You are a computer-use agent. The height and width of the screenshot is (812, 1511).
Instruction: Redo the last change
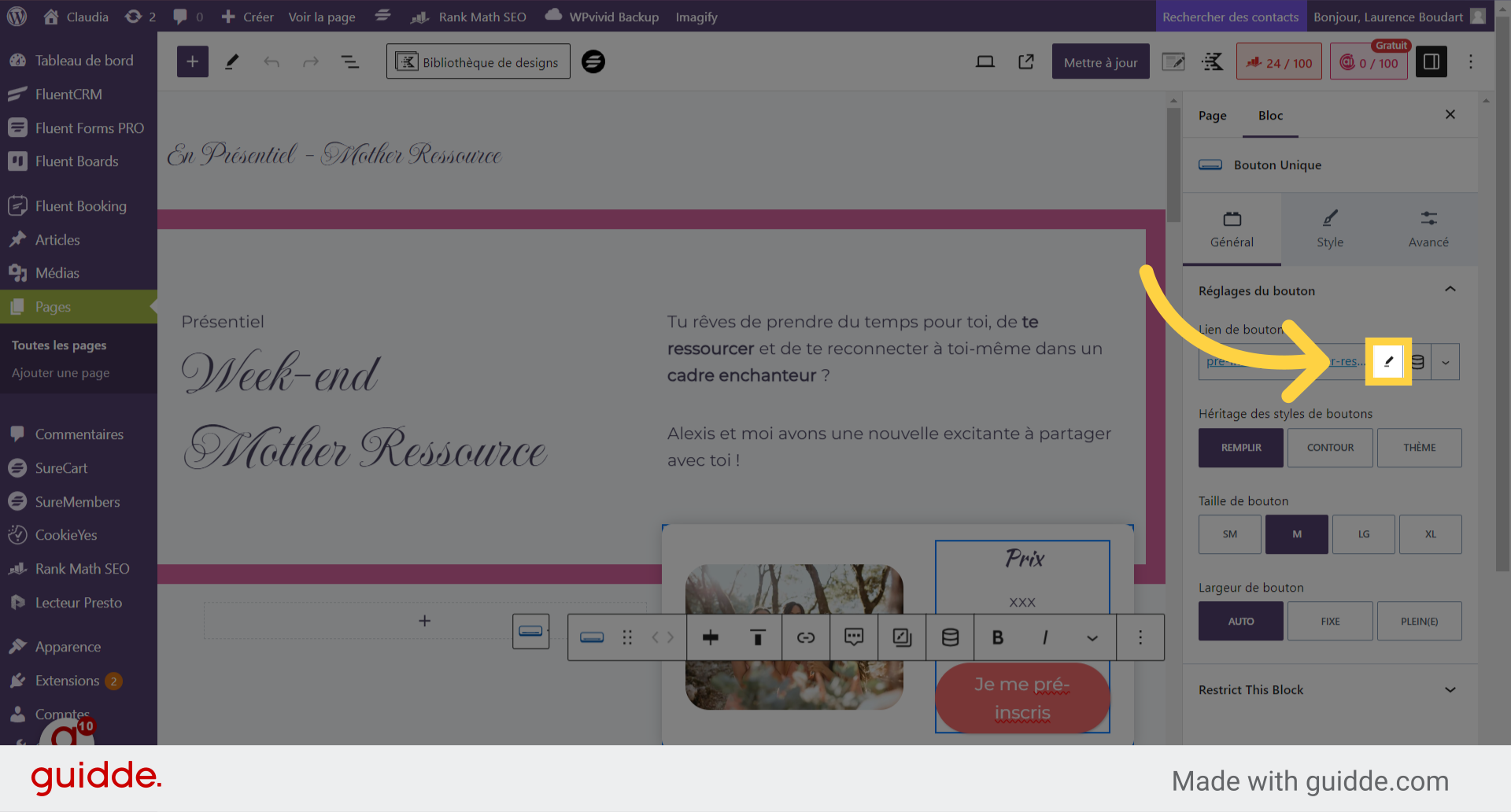(x=311, y=62)
